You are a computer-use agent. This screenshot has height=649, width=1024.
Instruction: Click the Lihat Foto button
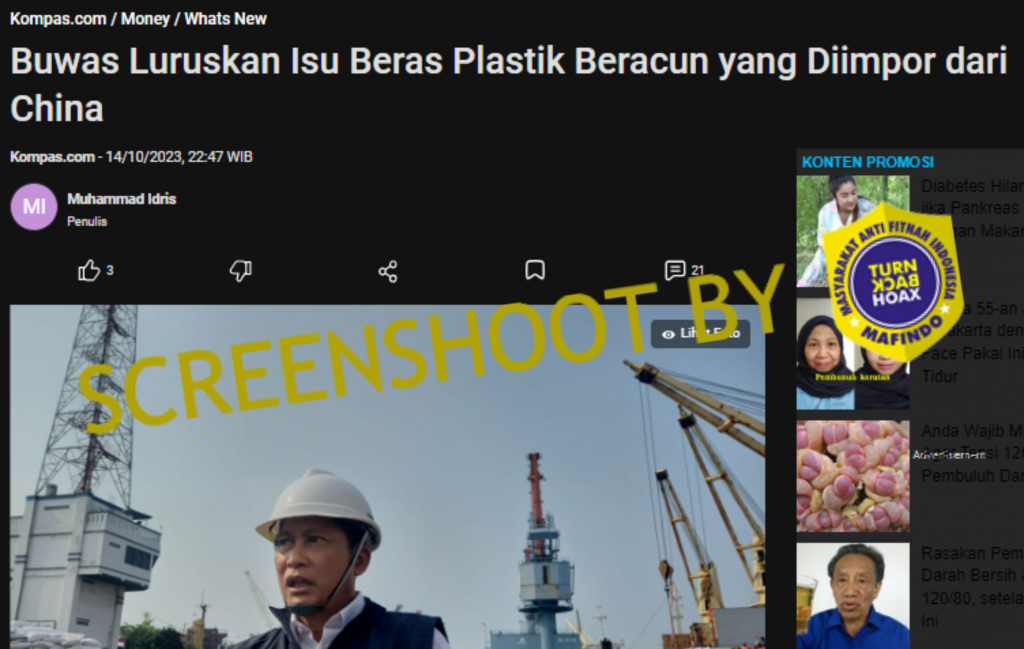click(700, 334)
